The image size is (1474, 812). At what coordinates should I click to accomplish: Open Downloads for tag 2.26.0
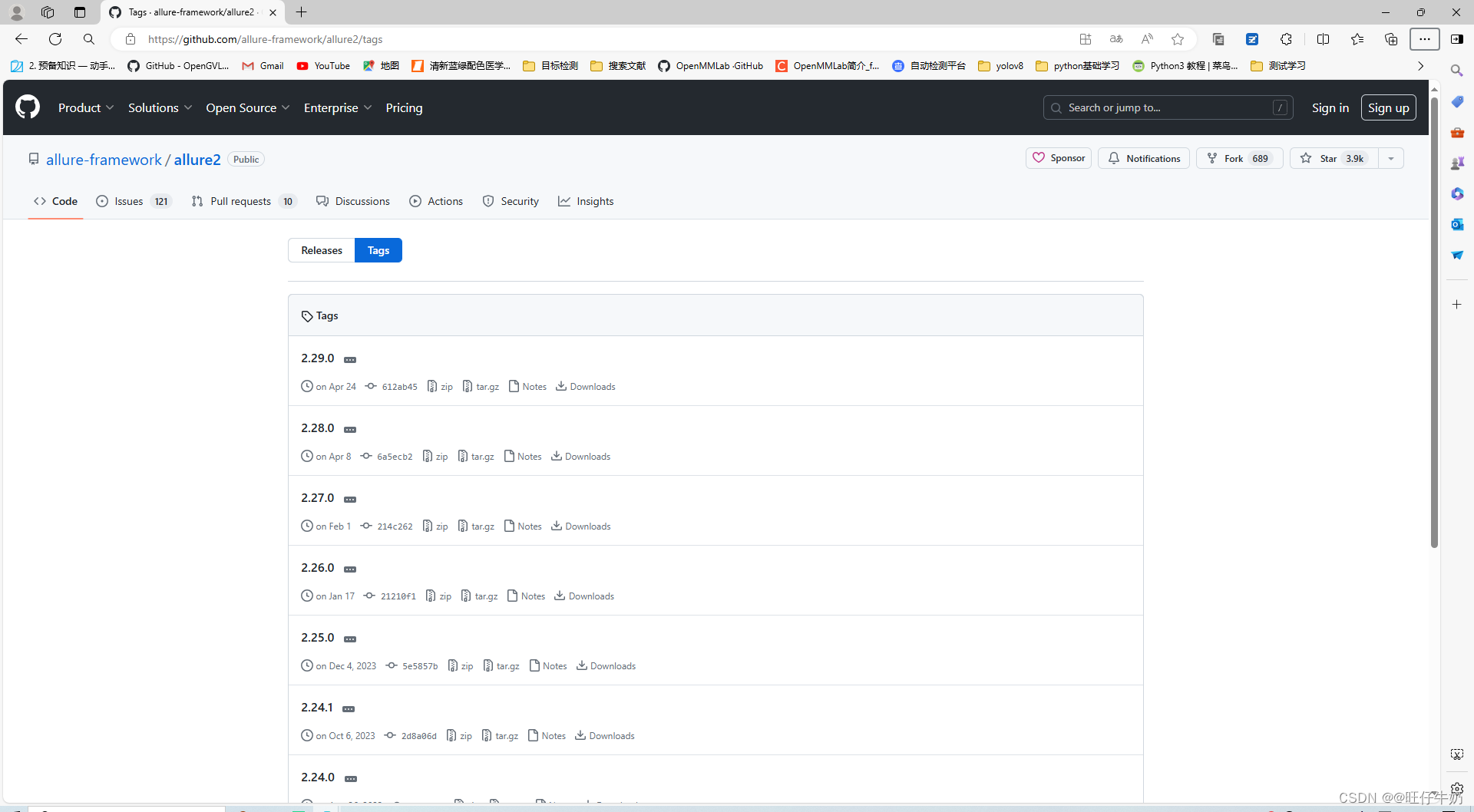click(584, 596)
